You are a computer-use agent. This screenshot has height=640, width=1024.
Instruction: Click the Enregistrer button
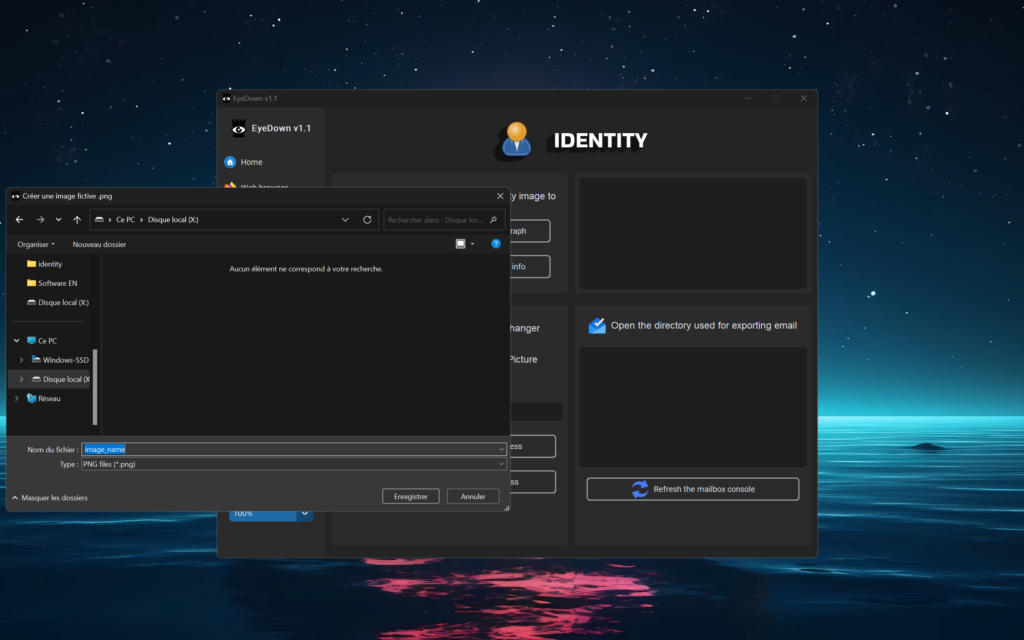410,496
